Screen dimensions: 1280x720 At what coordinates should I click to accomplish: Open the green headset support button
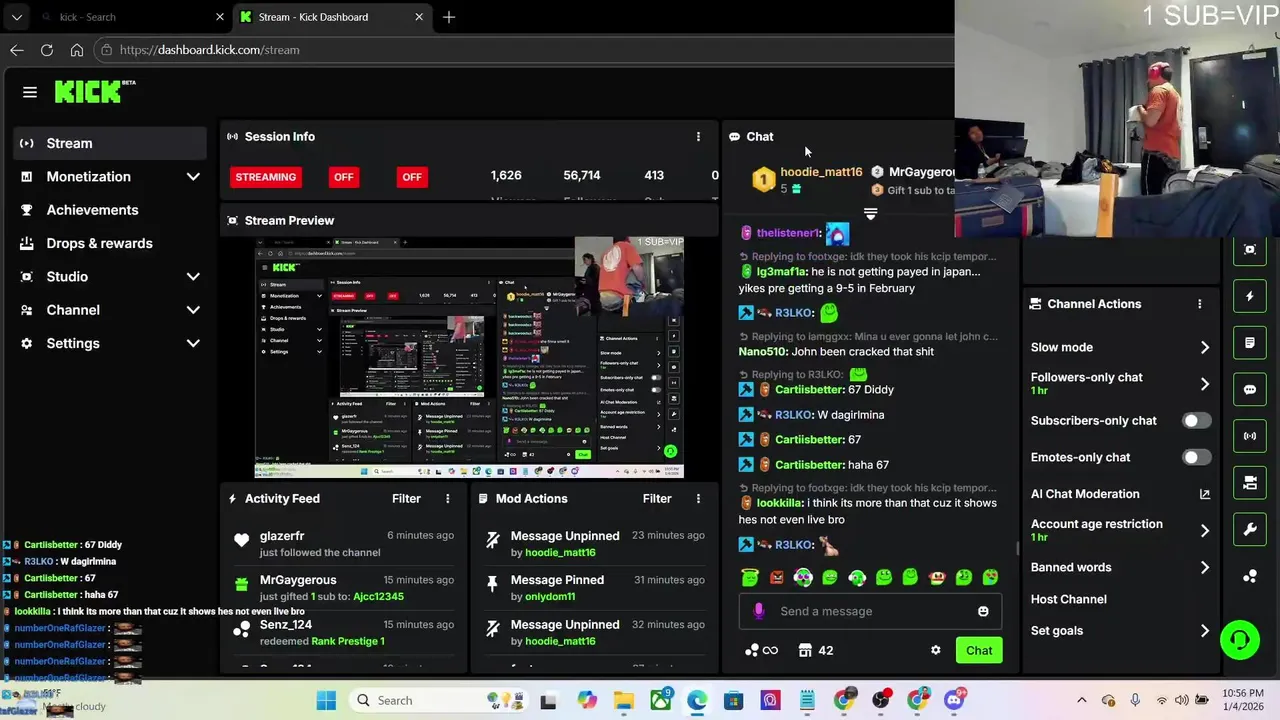[1240, 640]
